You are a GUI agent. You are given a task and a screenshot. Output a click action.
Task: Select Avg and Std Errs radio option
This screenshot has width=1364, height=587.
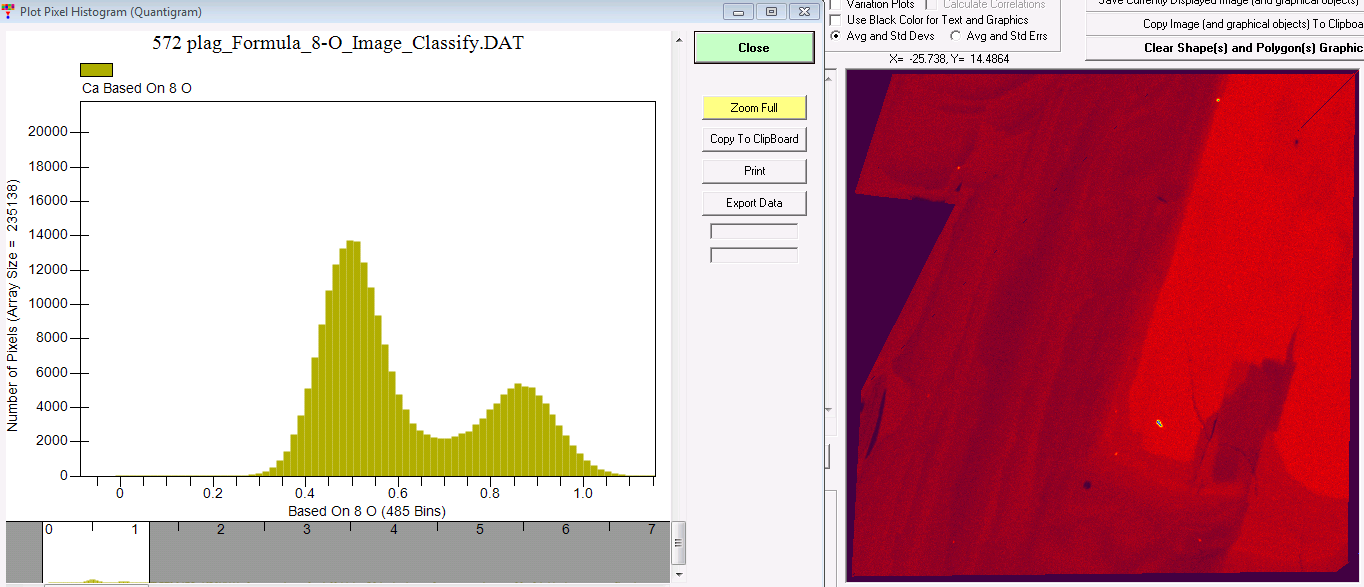click(955, 36)
